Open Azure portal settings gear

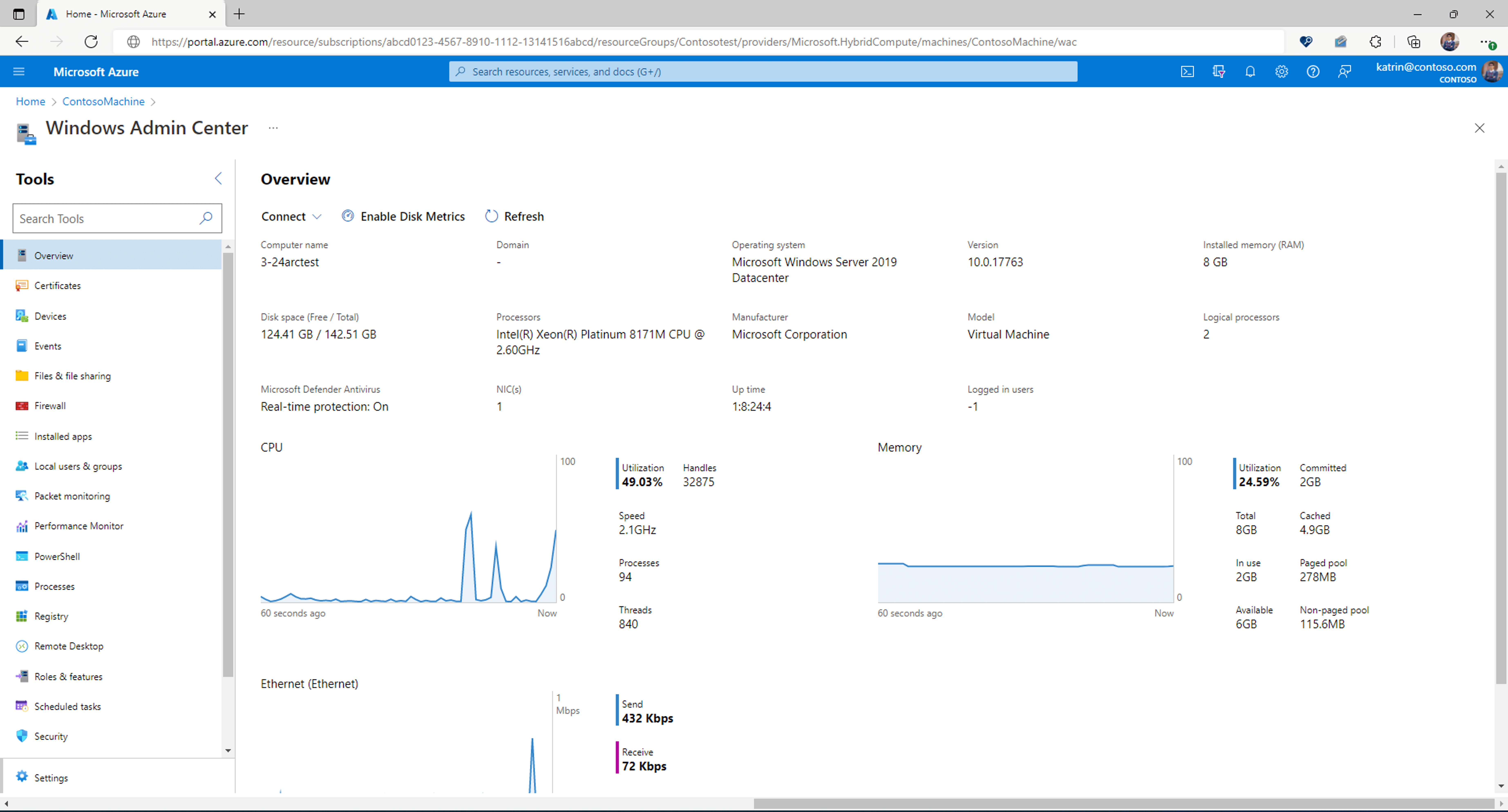click(x=1281, y=71)
